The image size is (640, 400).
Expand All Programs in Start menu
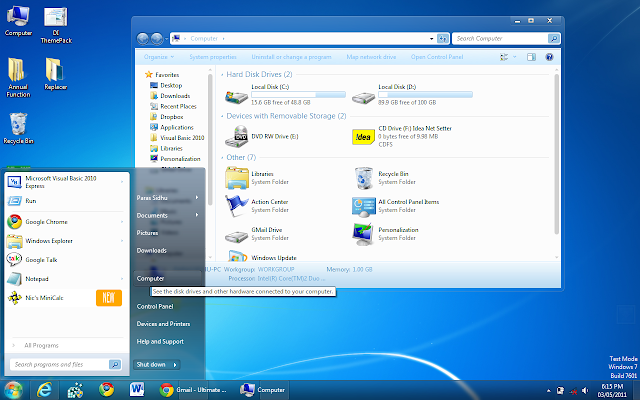(x=41, y=345)
